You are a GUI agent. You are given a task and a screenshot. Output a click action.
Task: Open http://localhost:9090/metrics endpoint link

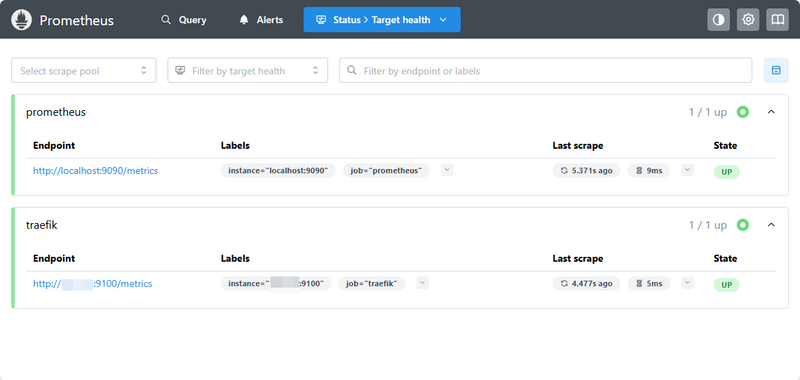[x=95, y=171]
